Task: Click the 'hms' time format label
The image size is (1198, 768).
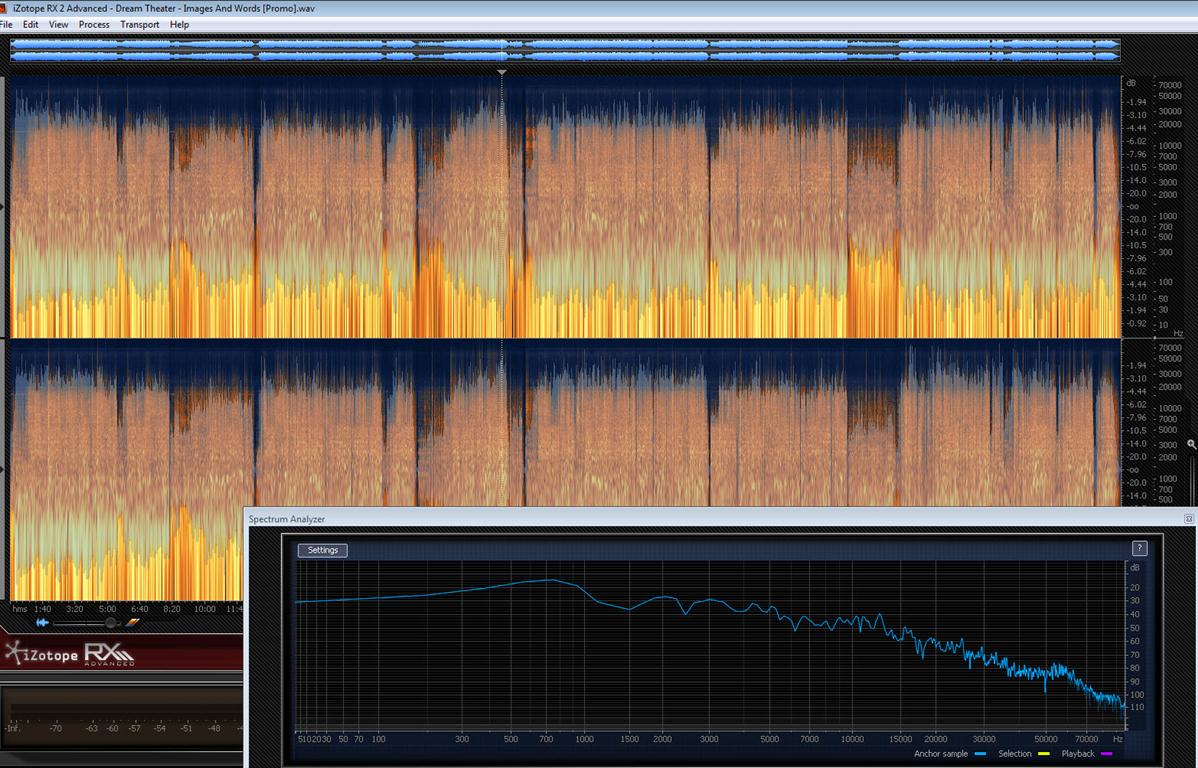Action: pyautogui.click(x=19, y=609)
